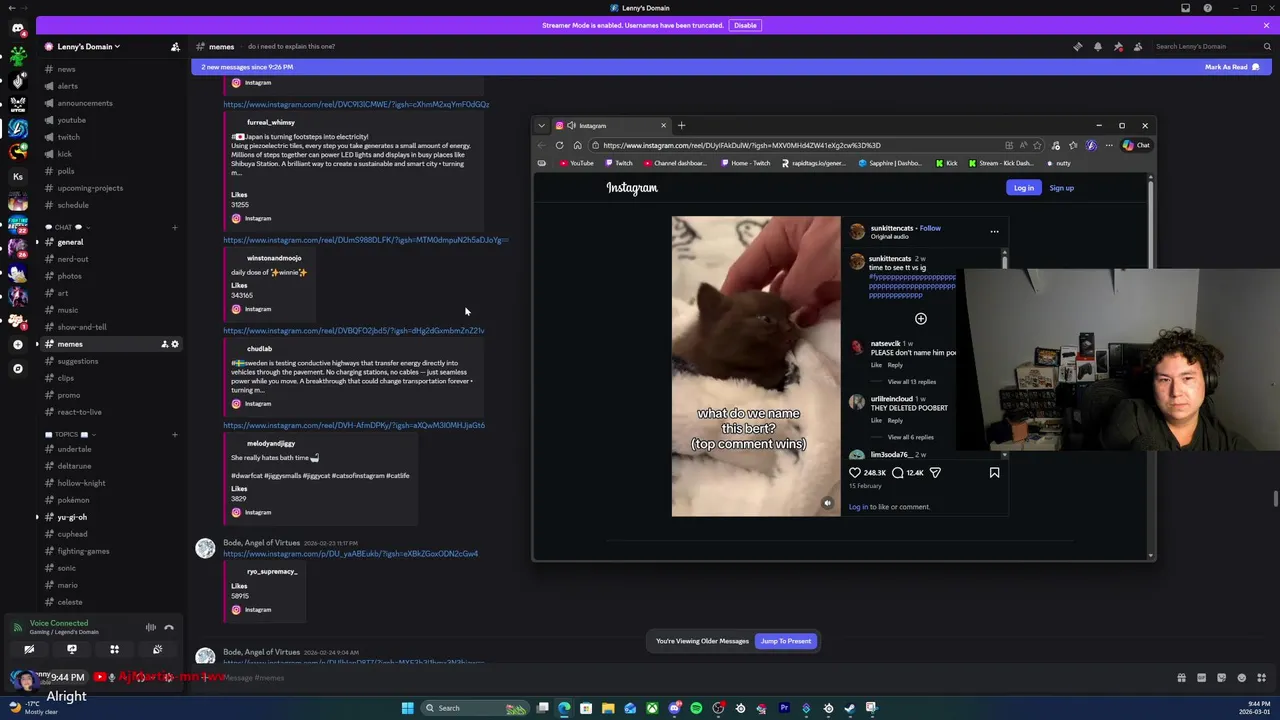Save reel bookmark icon

click(x=994, y=472)
